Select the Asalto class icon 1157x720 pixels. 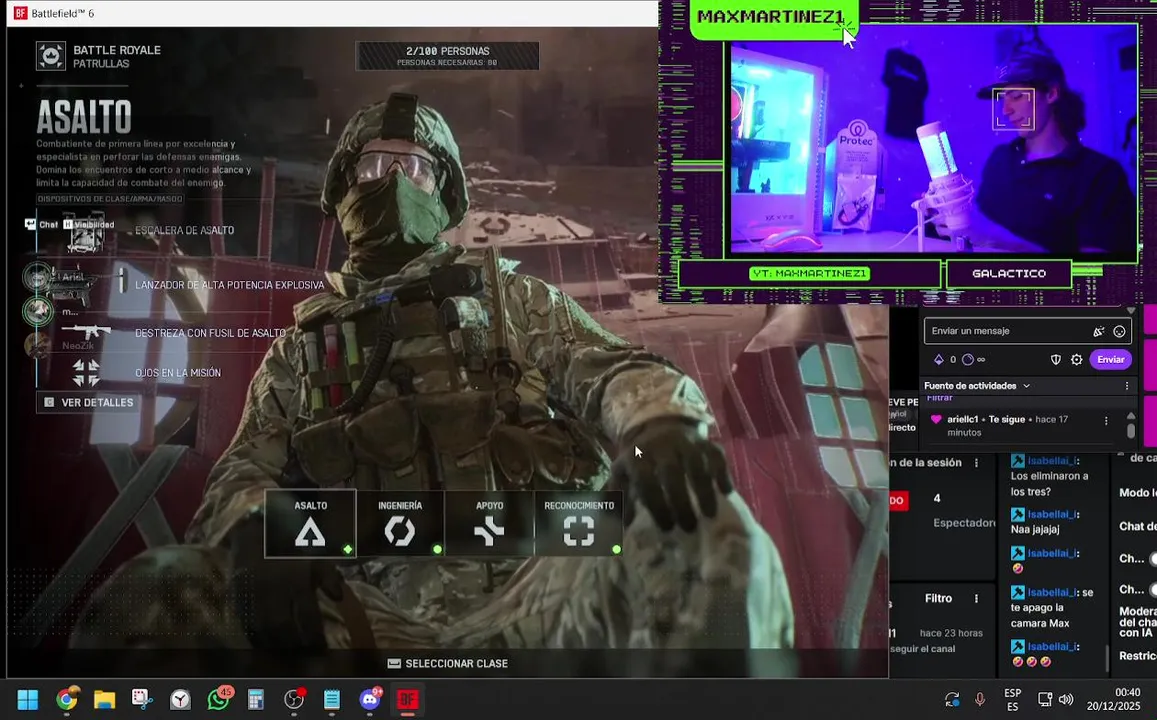(310, 531)
